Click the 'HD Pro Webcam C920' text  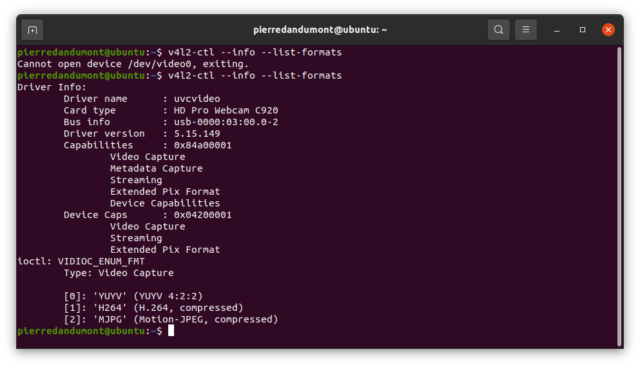(226, 110)
